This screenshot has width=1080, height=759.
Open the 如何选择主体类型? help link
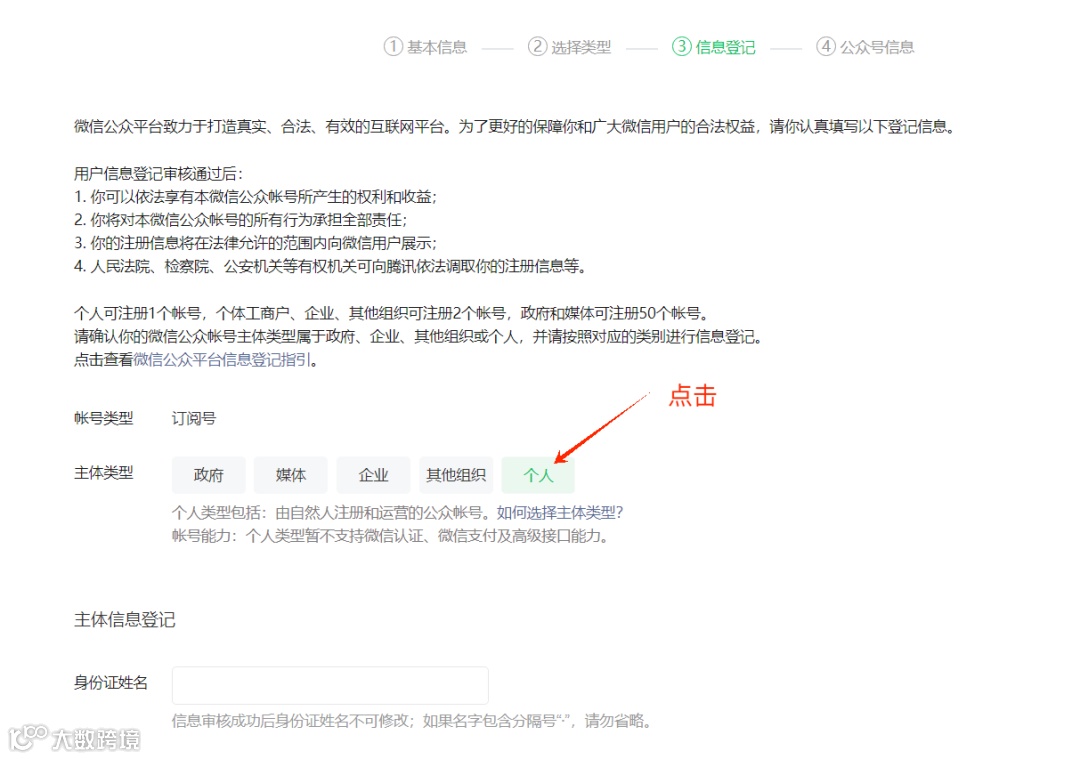pos(559,512)
